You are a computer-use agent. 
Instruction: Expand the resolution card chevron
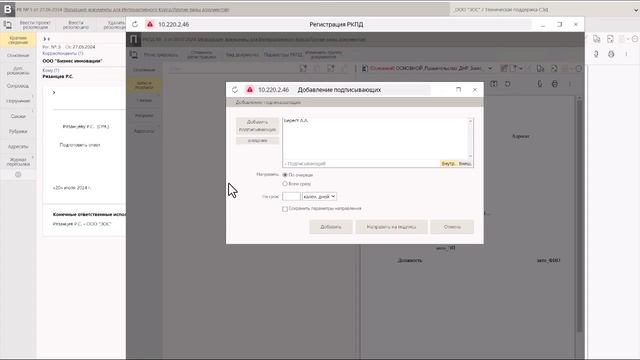pyautogui.click(x=54, y=93)
